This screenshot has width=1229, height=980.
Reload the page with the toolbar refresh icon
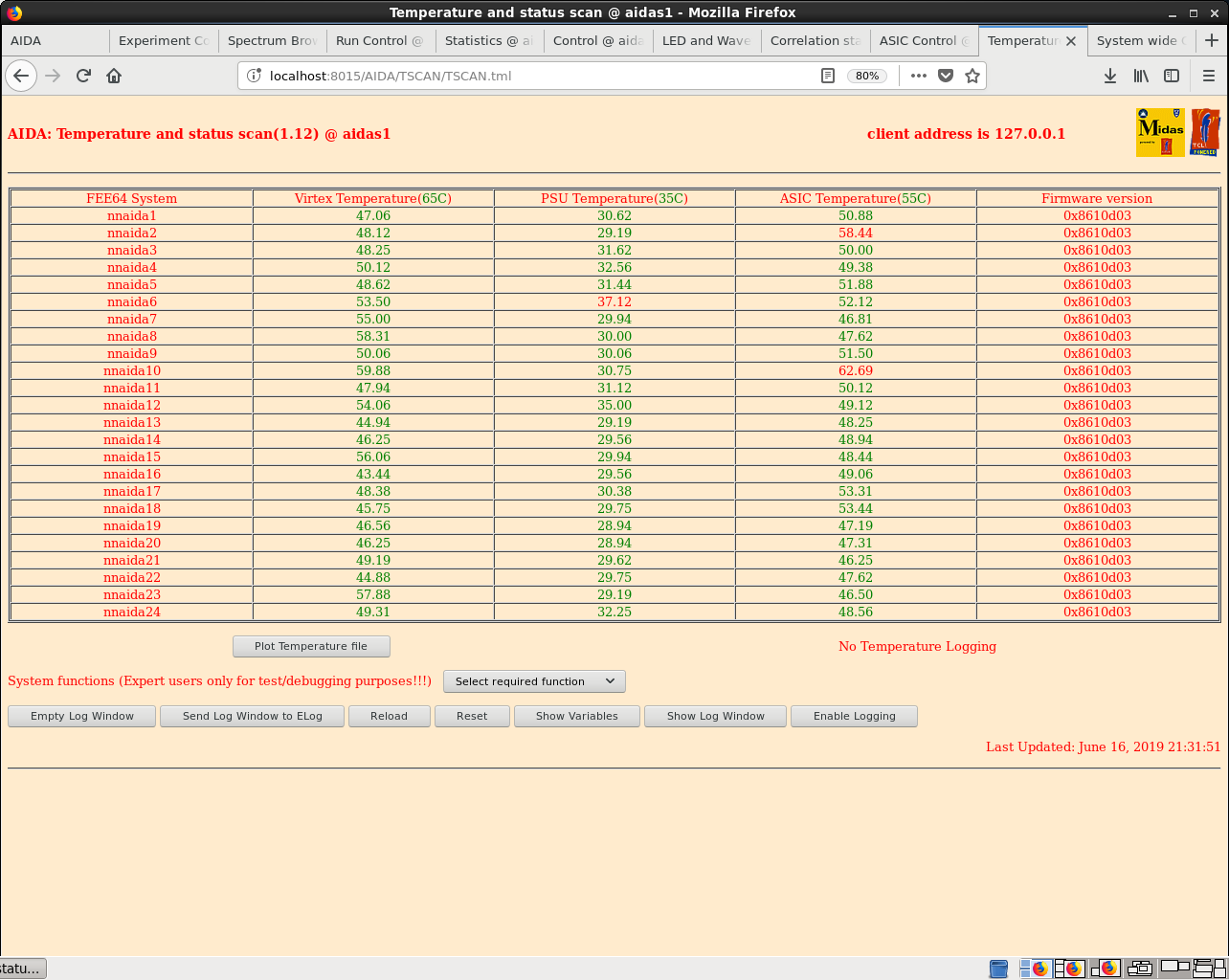[x=83, y=76]
